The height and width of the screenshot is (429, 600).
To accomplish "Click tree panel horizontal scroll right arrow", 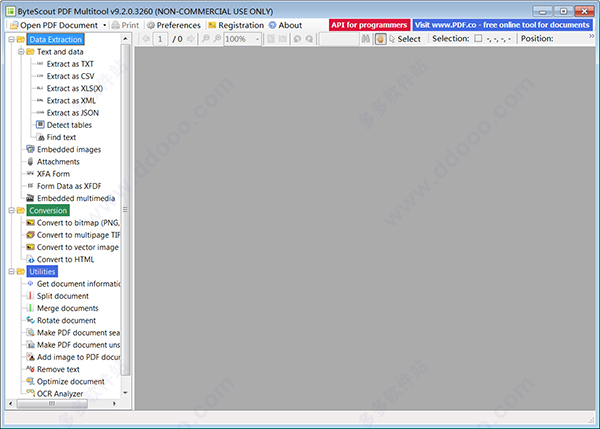I will click(x=114, y=403).
